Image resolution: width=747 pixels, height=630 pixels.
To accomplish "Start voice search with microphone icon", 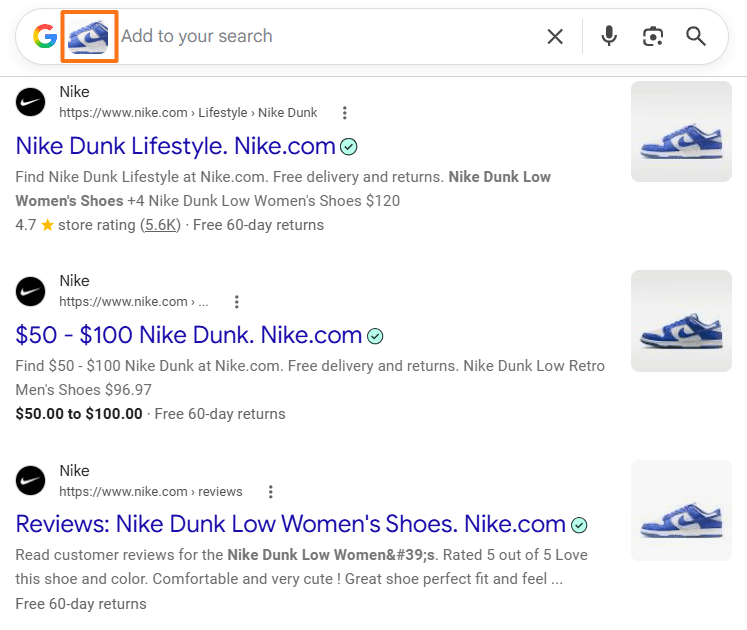I will [x=609, y=36].
